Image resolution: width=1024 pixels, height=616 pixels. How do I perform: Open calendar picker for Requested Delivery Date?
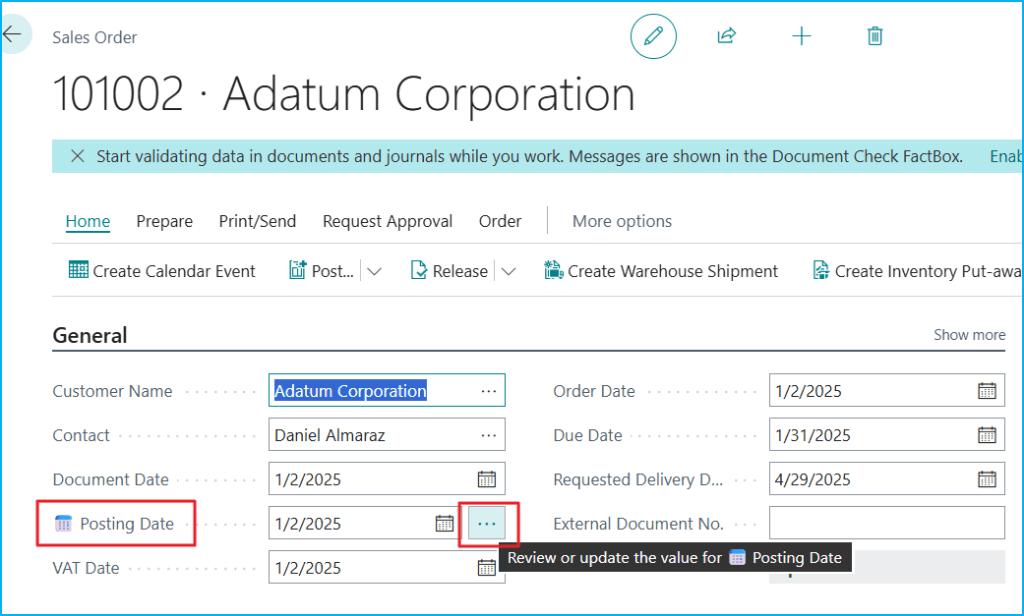tap(986, 479)
